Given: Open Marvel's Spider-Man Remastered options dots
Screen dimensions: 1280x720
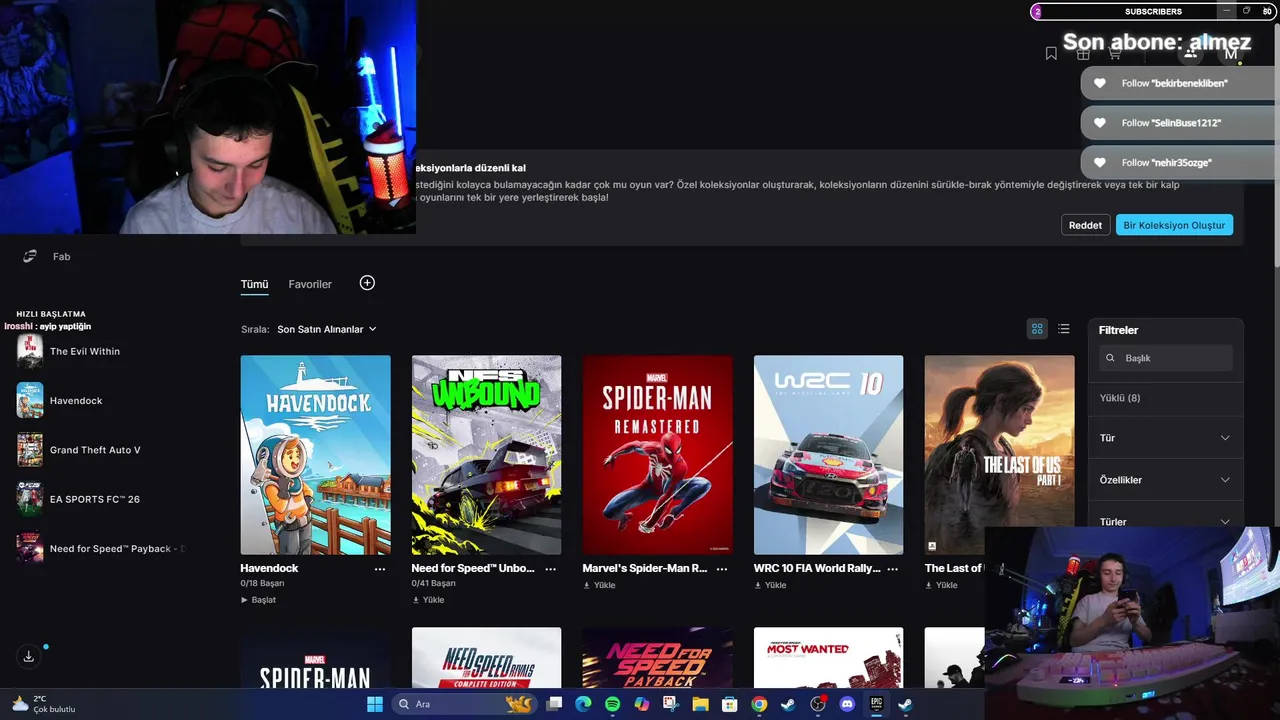Looking at the screenshot, I should coord(722,568).
